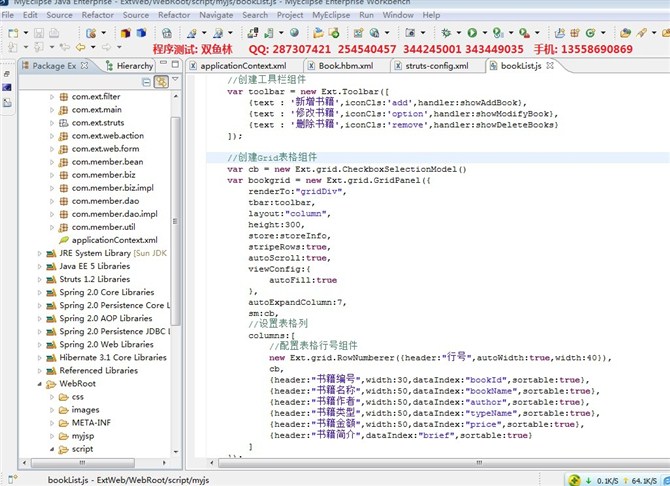Image resolution: width=670 pixels, height=486 pixels.
Task: Collapse the script folder
Action: tap(52, 449)
